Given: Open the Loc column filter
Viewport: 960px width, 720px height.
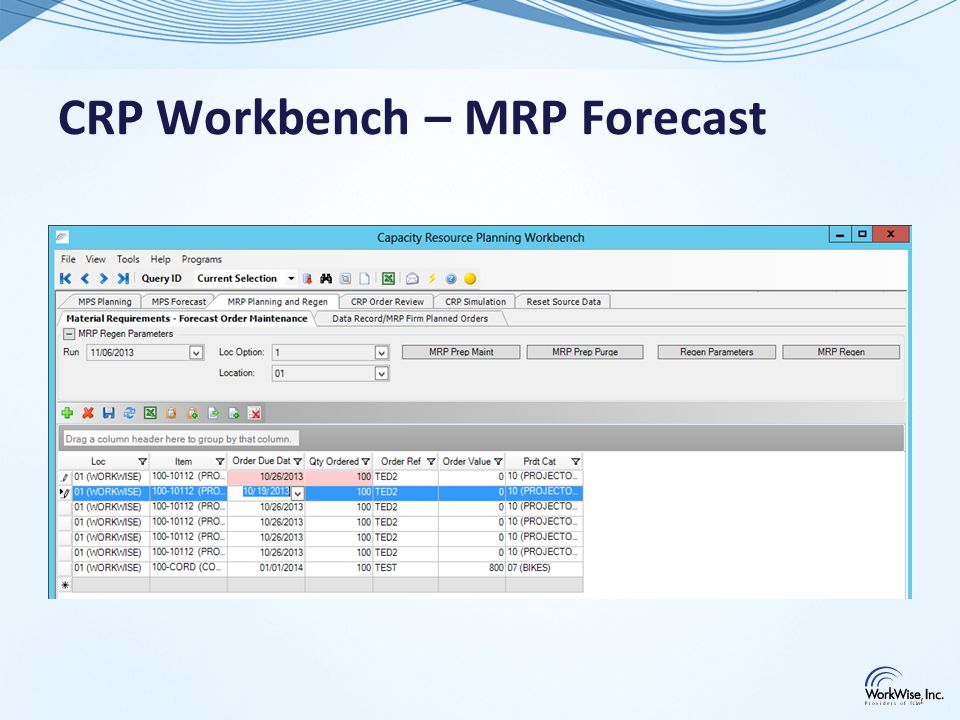Looking at the screenshot, I should tap(143, 462).
